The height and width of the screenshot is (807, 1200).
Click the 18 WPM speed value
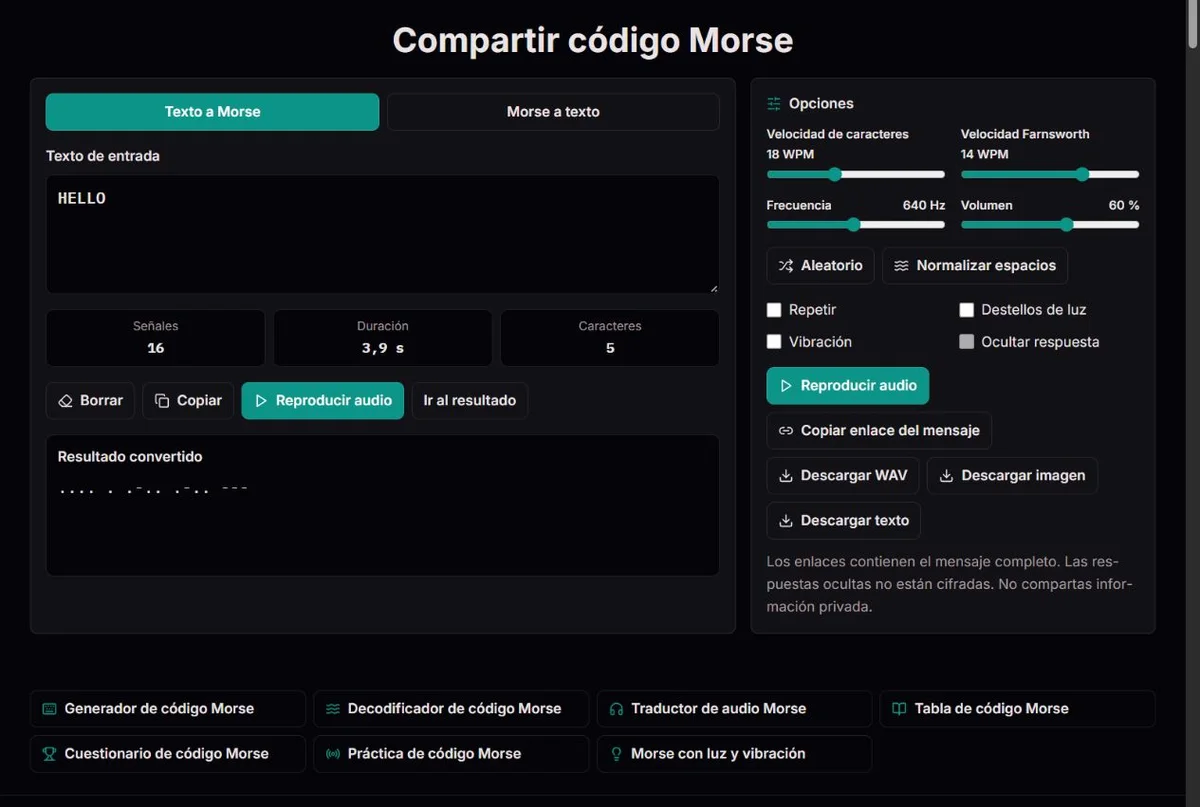(790, 155)
